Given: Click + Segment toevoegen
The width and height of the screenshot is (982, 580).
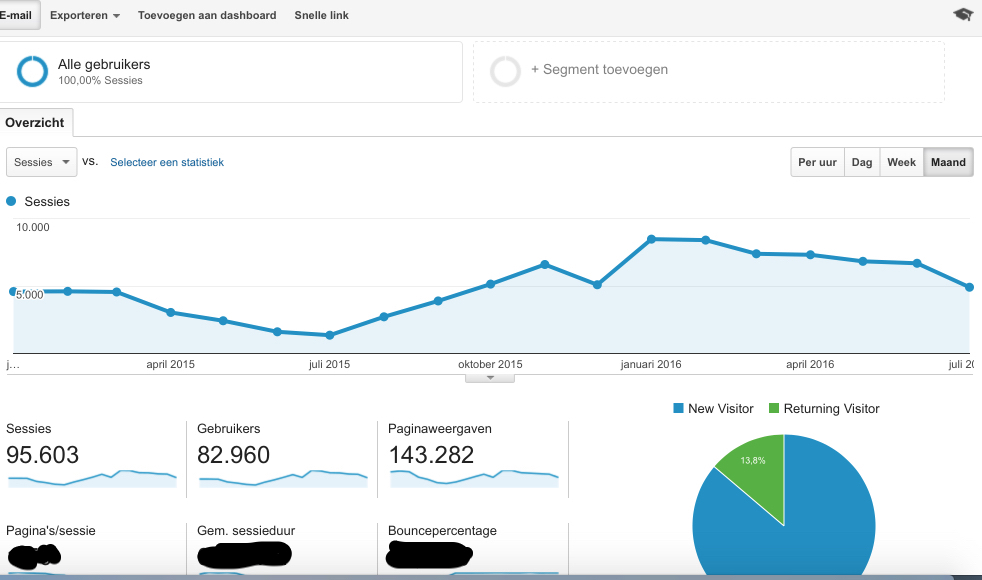Looking at the screenshot, I should click(x=599, y=70).
